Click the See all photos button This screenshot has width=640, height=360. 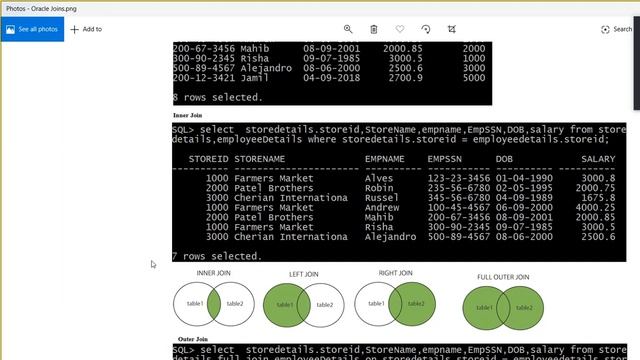tap(32, 29)
